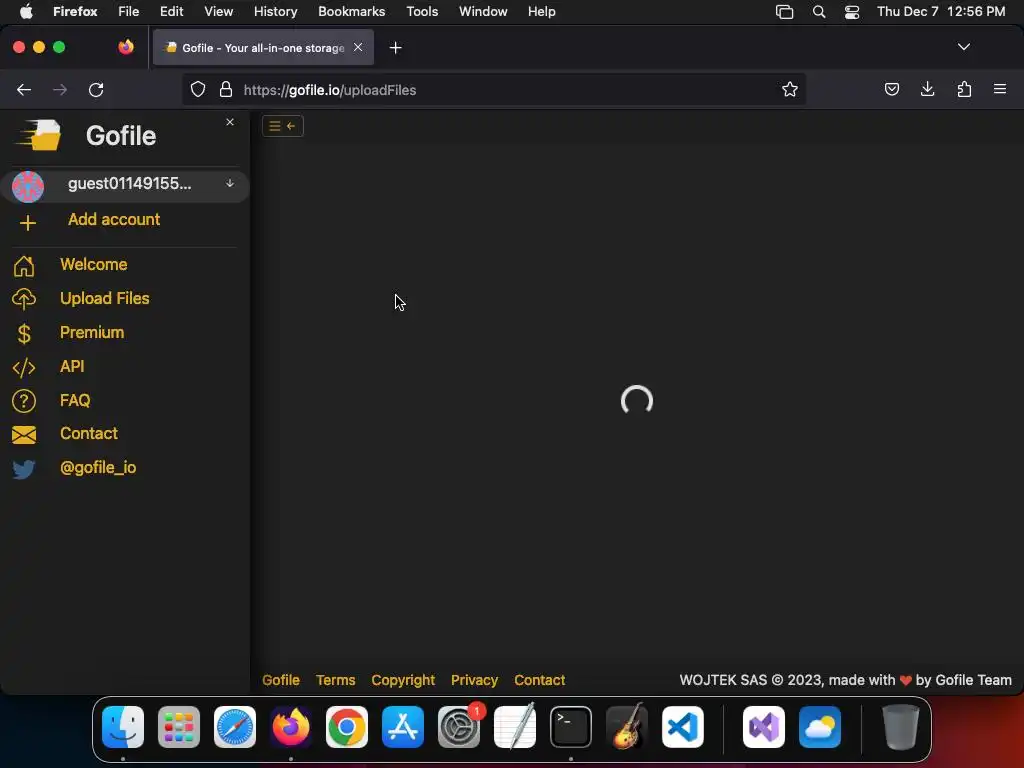Viewport: 1024px width, 768px height.
Task: Open Google Chrome from the Dock
Action: pyautogui.click(x=347, y=727)
